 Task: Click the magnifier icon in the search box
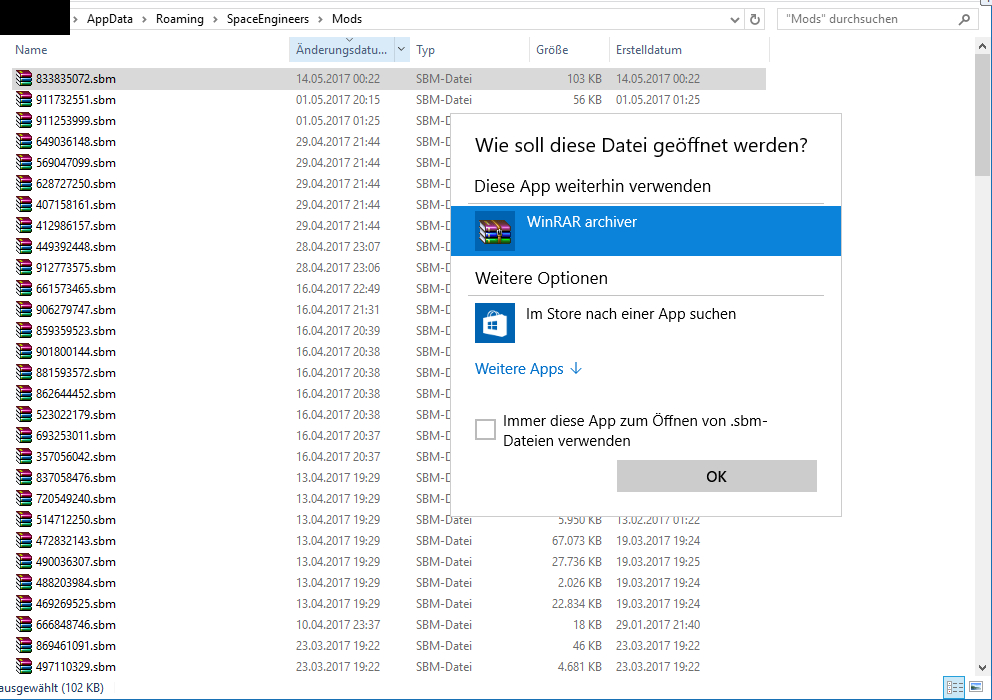pyautogui.click(x=964, y=19)
